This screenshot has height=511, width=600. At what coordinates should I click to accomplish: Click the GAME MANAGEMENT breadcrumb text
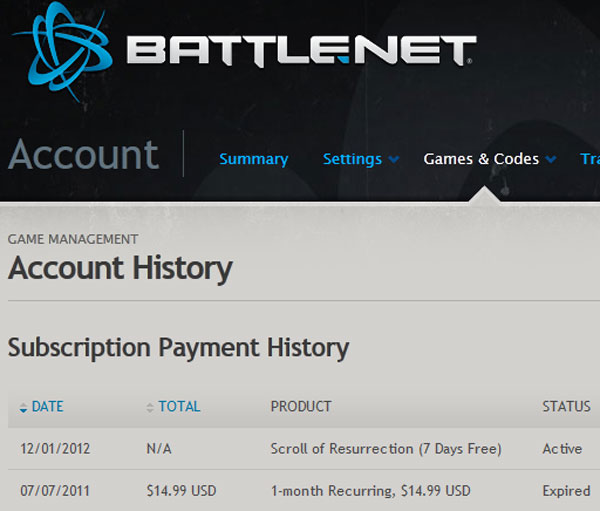(x=73, y=239)
